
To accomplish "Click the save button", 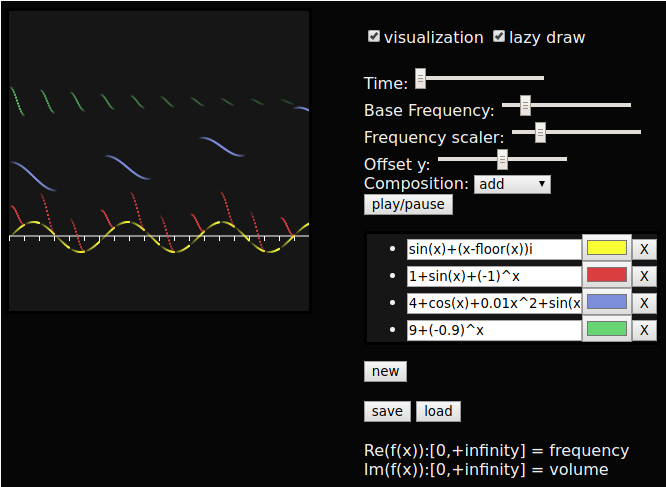I will pyautogui.click(x=387, y=411).
